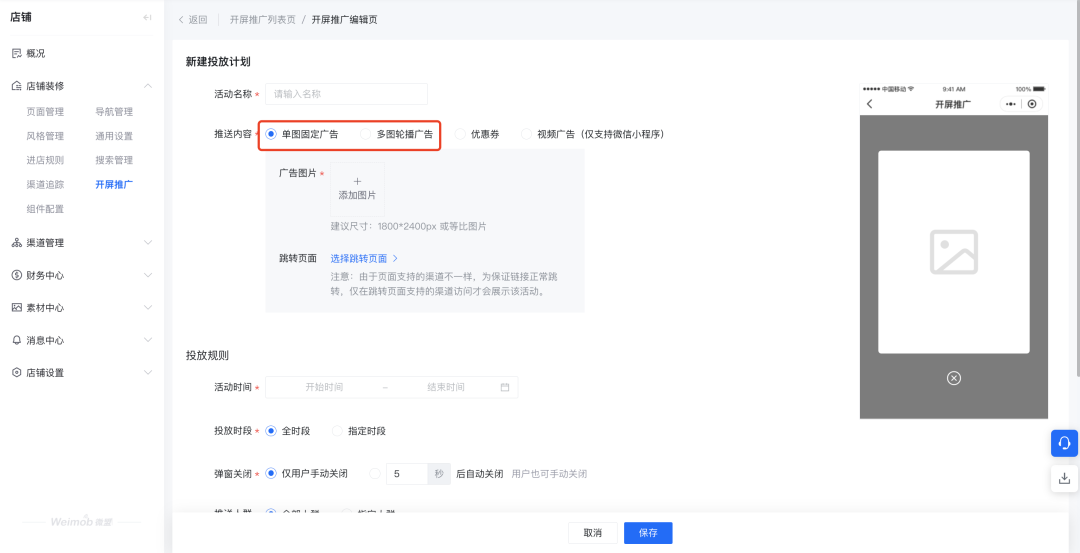
Task: Open 开屏推广 menu item
Action: pyautogui.click(x=114, y=184)
